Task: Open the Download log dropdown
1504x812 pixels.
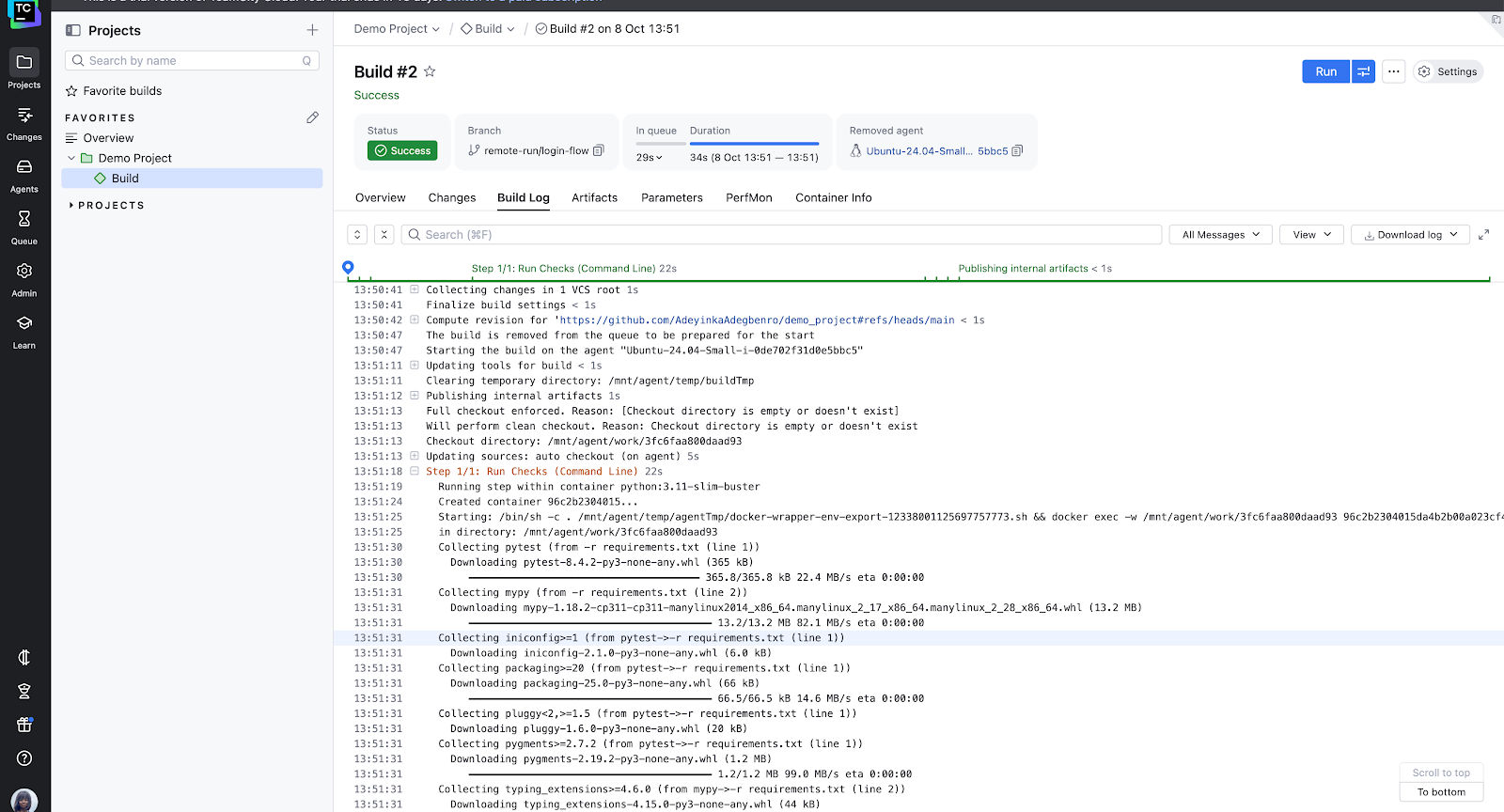Action: [x=1410, y=235]
